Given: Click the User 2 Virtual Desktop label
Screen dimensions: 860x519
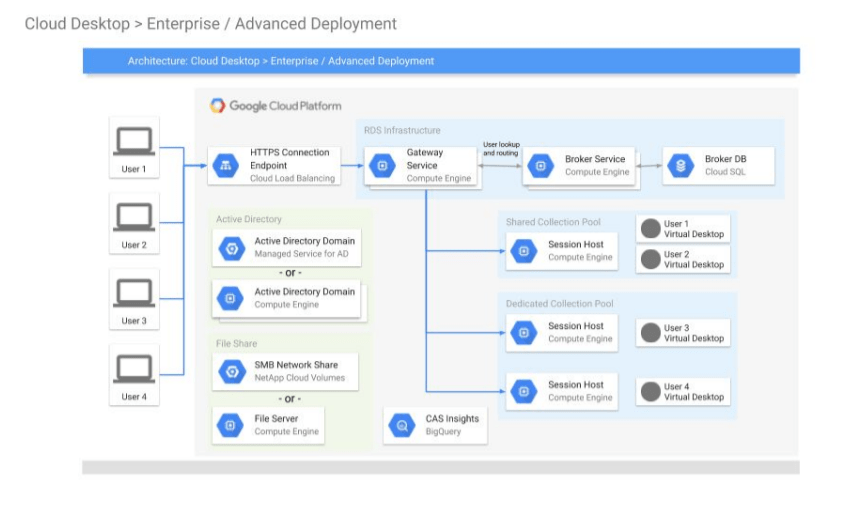Looking at the screenshot, I should point(694,260).
